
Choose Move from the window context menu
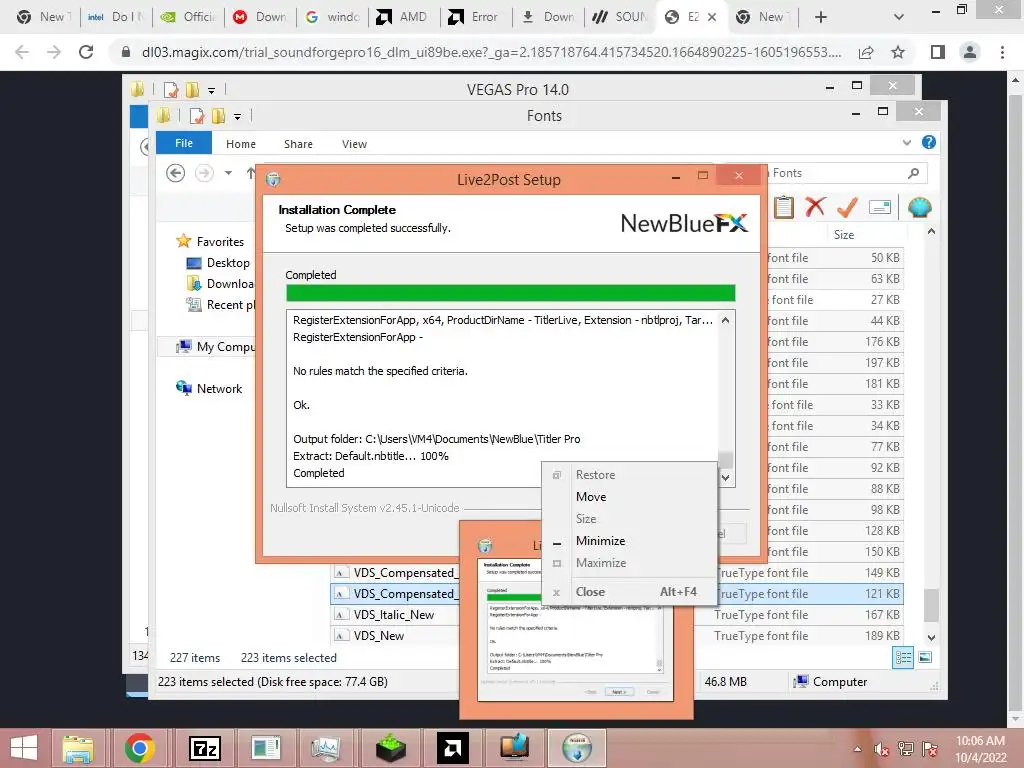pos(591,497)
